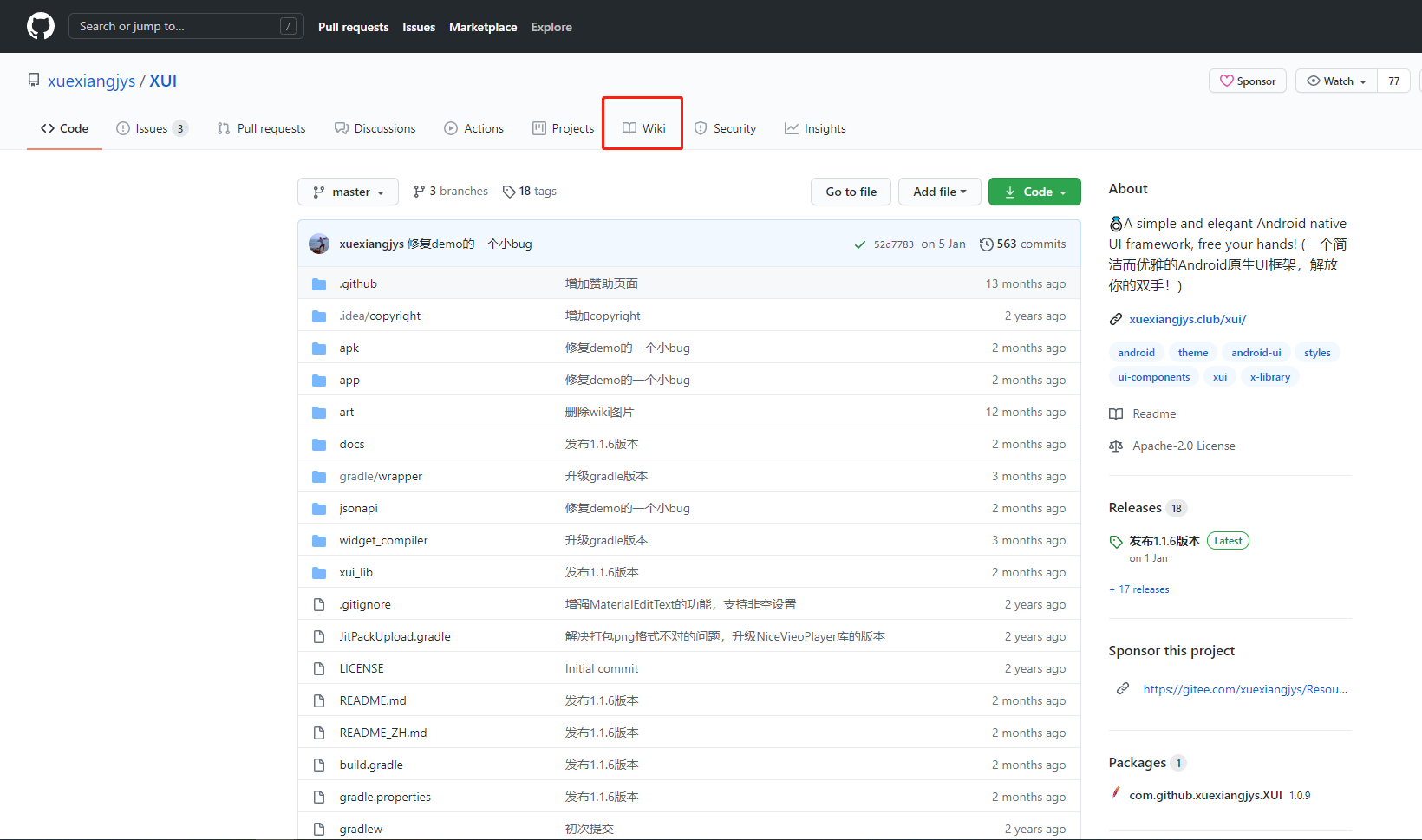
Task: Click the GitHub logo in the header
Action: point(40,25)
